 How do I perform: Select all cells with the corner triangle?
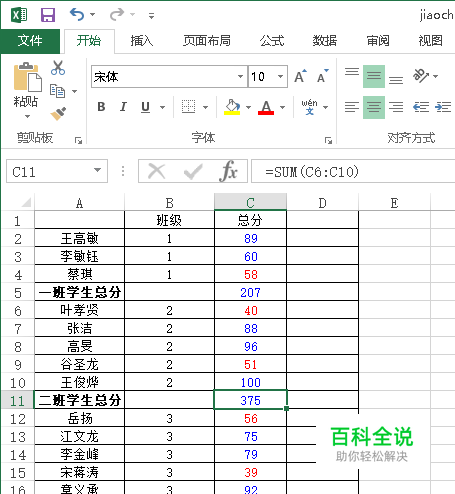coord(26,202)
